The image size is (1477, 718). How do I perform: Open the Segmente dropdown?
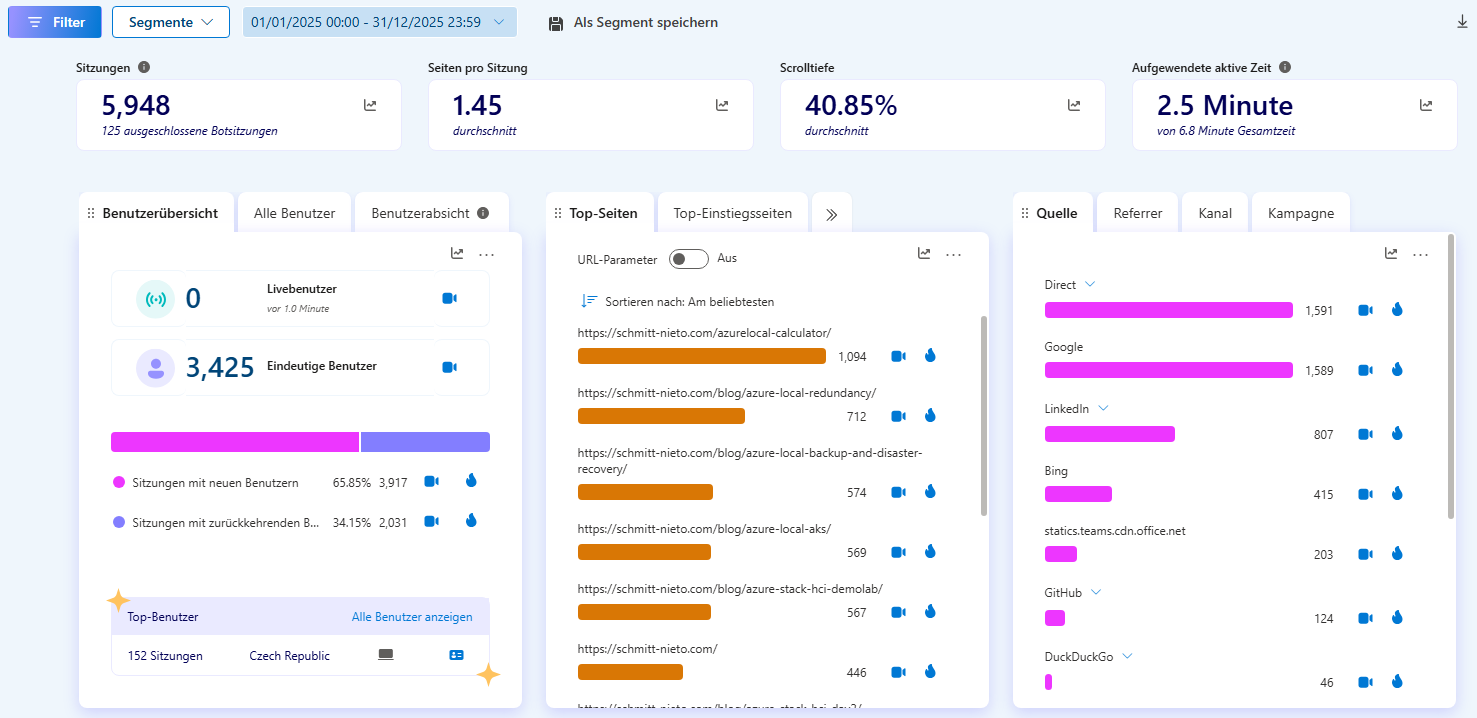(x=171, y=22)
